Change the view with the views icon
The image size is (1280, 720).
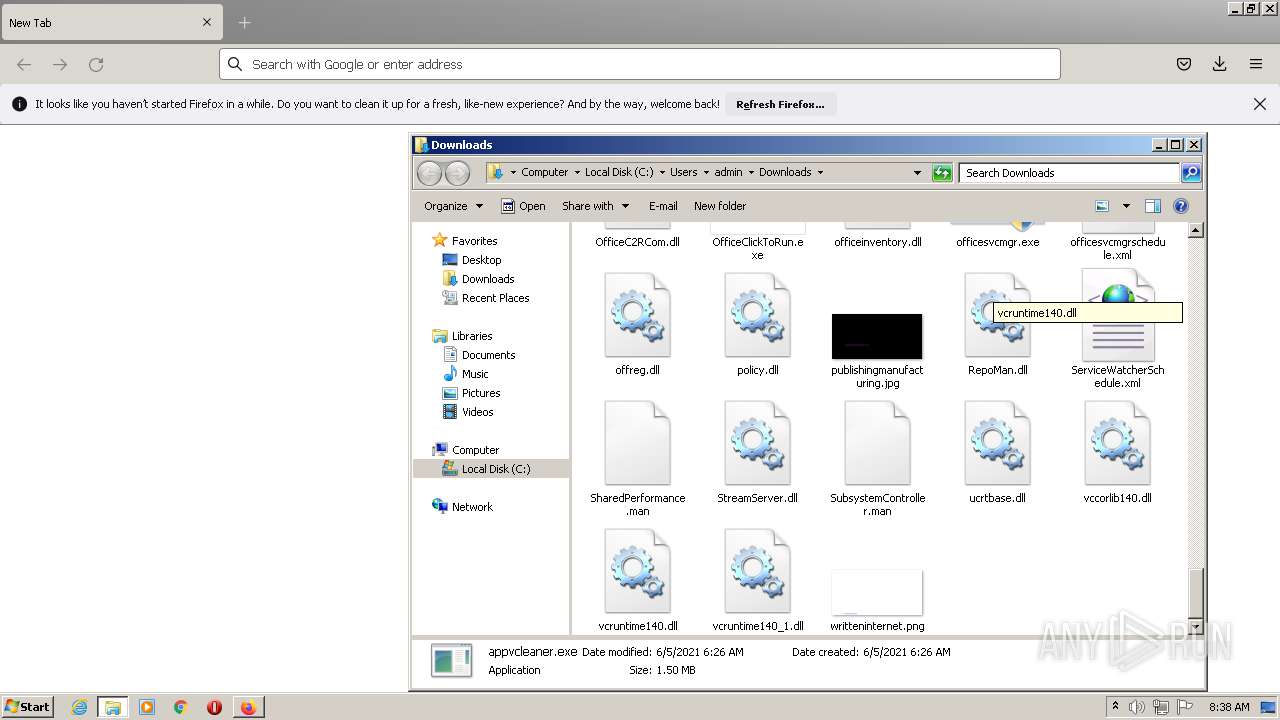[x=1102, y=206]
